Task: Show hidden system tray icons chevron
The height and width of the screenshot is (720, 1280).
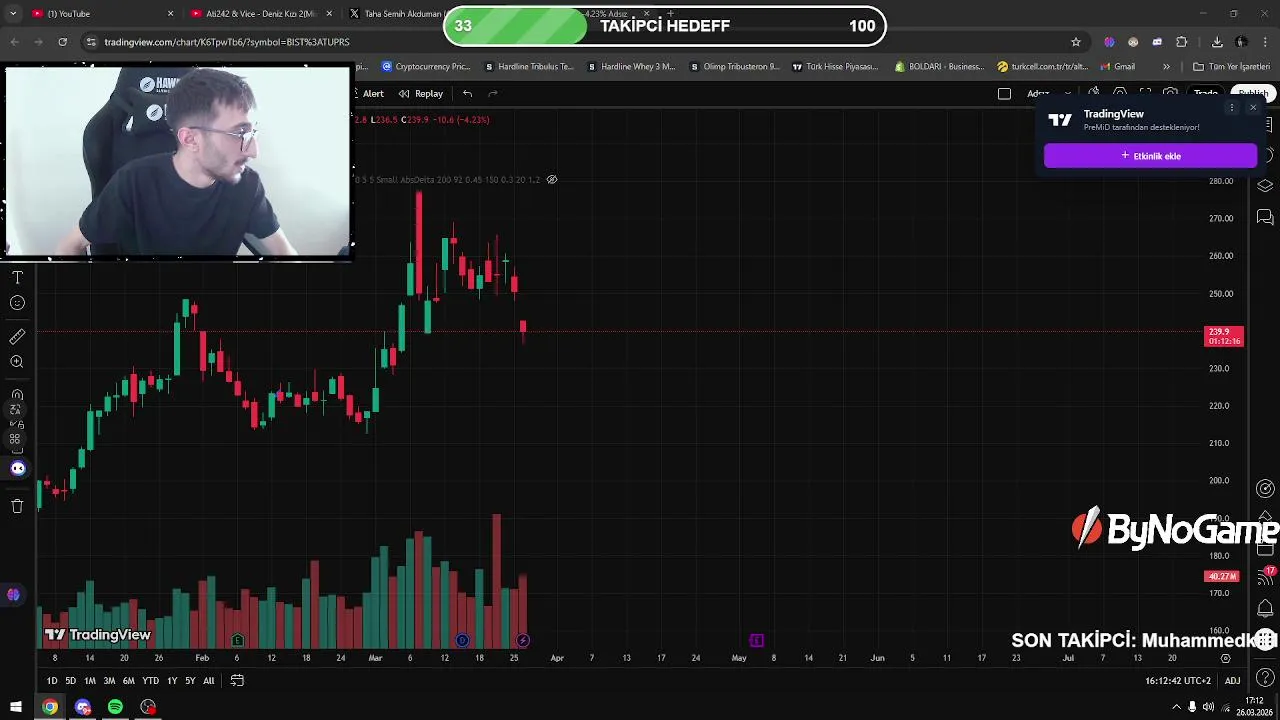Action: tap(1176, 707)
